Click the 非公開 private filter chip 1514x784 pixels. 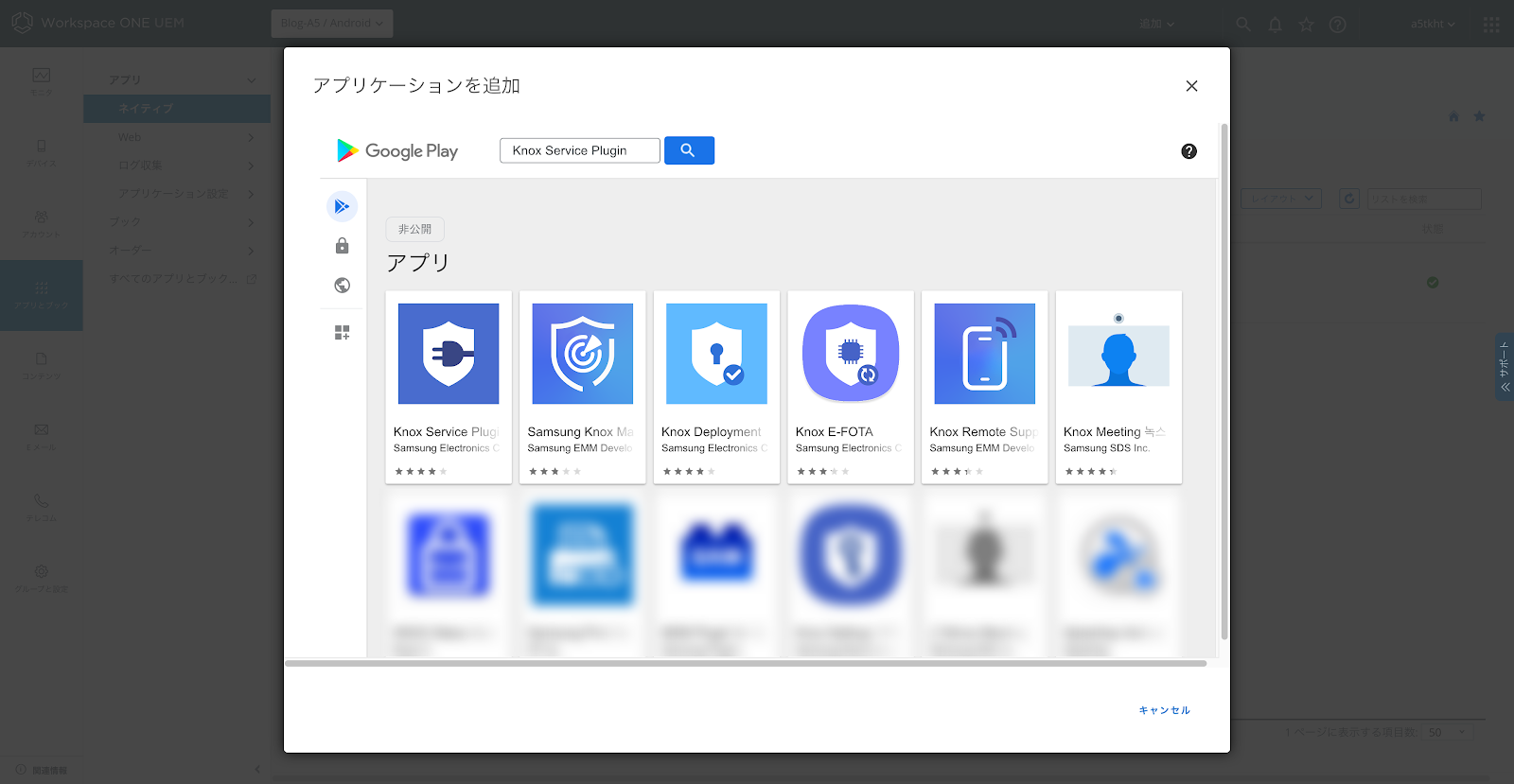coord(414,230)
